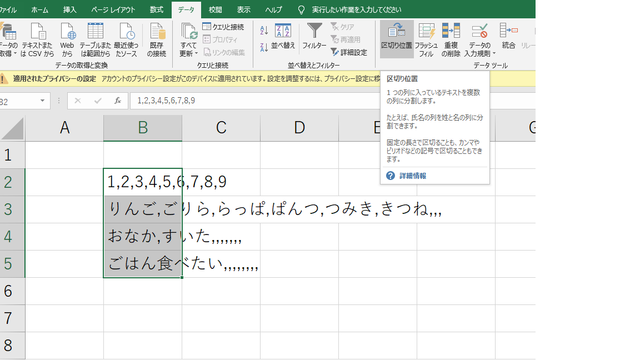This screenshot has height=360, width=640.
Task: Select cell with 1,2,3,4,5,6,7,8,9
Action: click(142, 182)
